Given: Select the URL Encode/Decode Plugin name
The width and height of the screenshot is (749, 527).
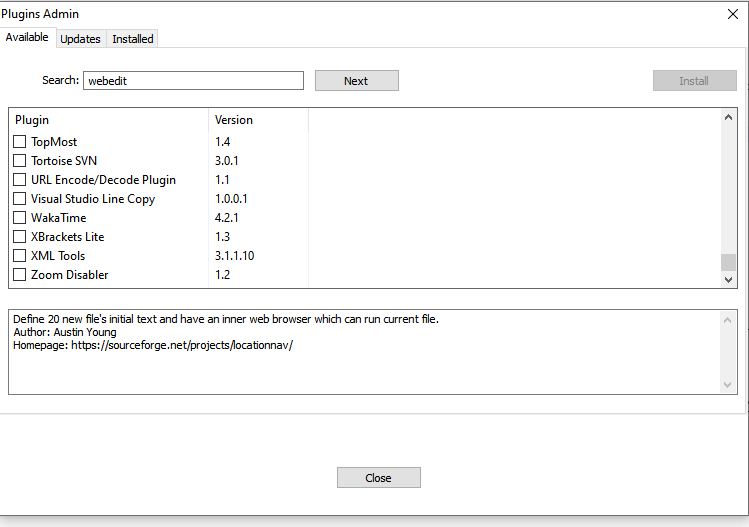Looking at the screenshot, I should 104,180.
